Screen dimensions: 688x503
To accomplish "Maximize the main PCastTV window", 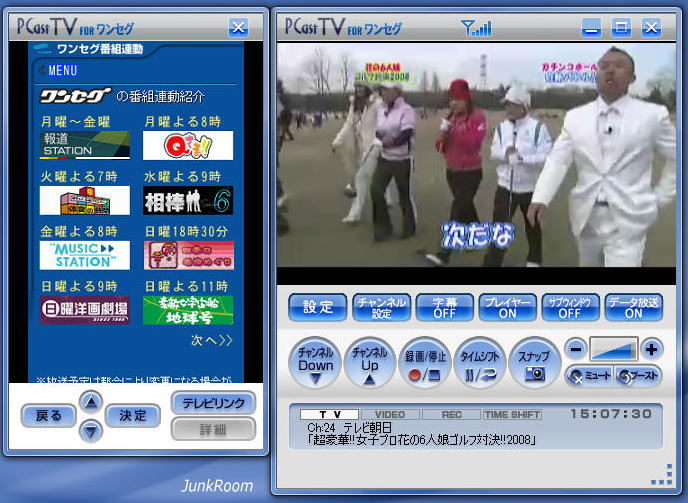I will (x=621, y=28).
